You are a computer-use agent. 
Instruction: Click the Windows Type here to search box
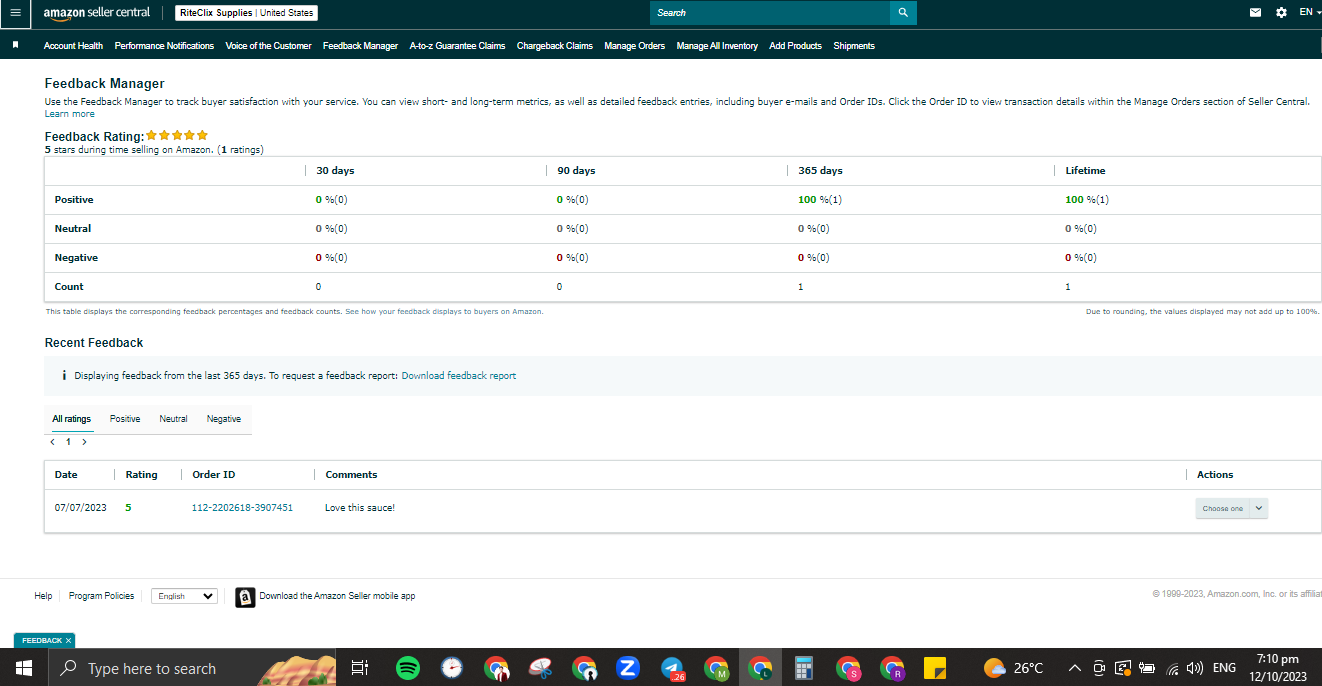[190, 668]
